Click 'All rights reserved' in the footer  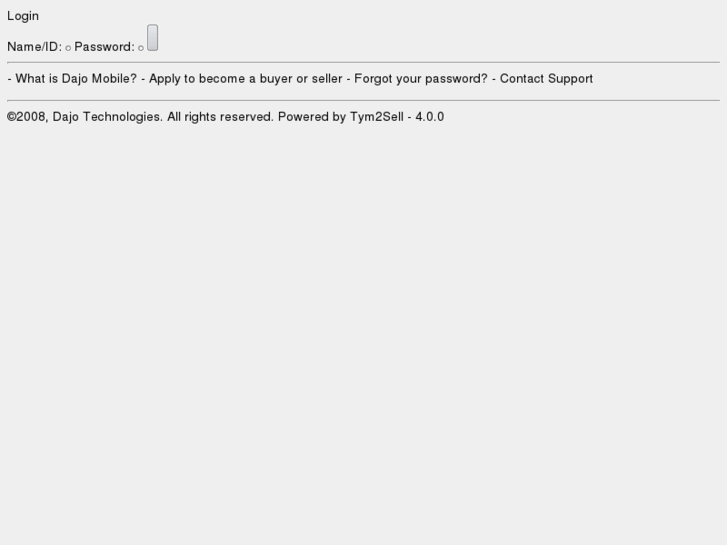click(x=220, y=117)
